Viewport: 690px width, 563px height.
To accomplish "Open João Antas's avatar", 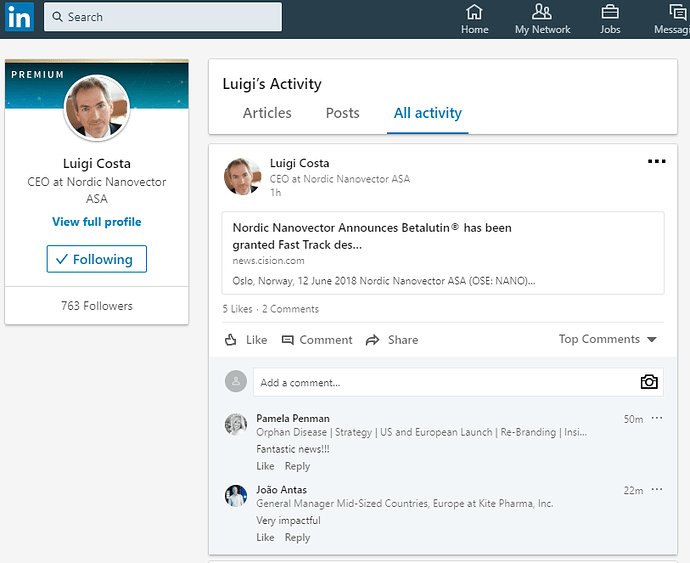I will pyautogui.click(x=236, y=496).
